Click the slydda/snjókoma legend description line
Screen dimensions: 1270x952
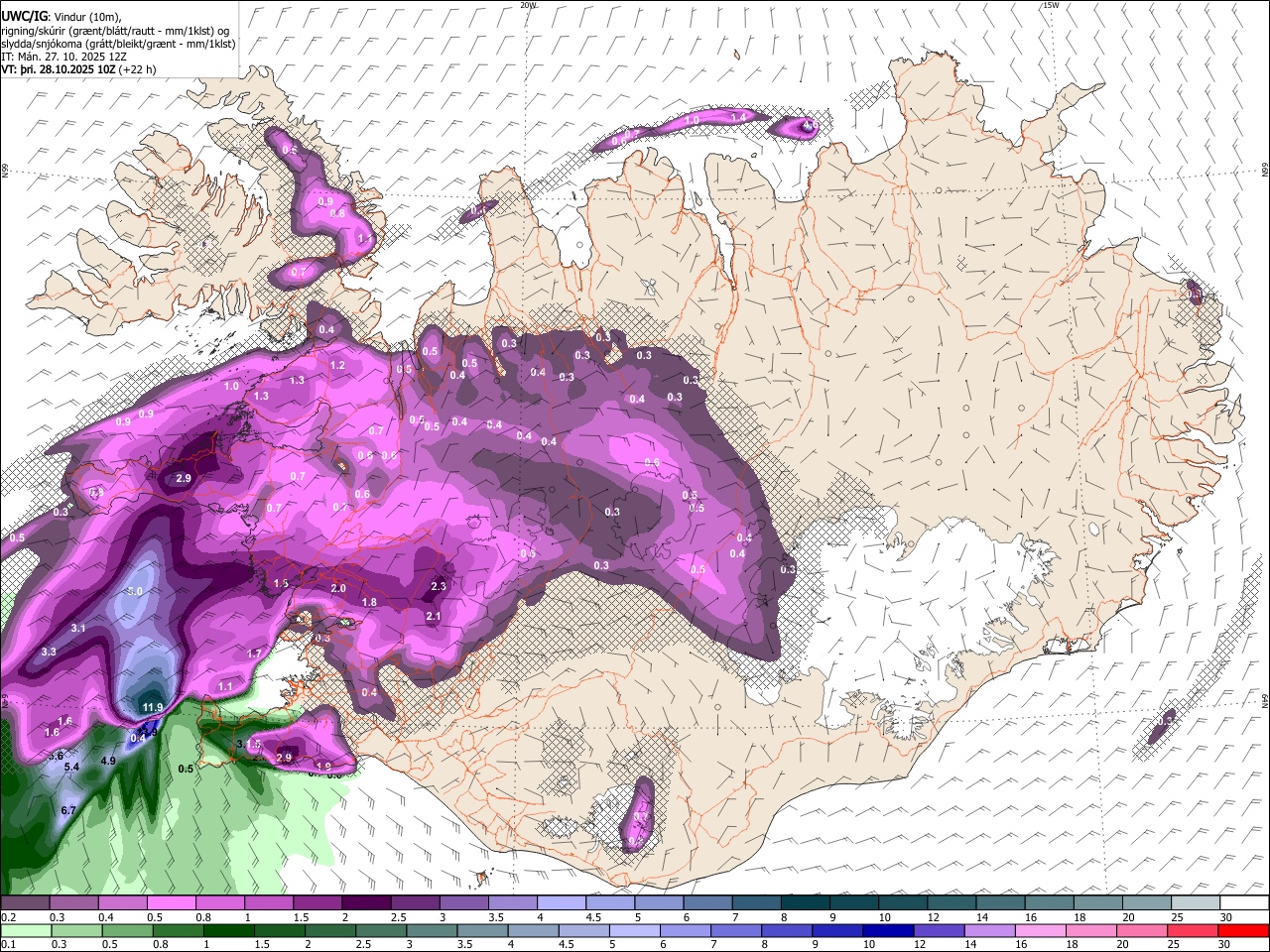point(118,44)
